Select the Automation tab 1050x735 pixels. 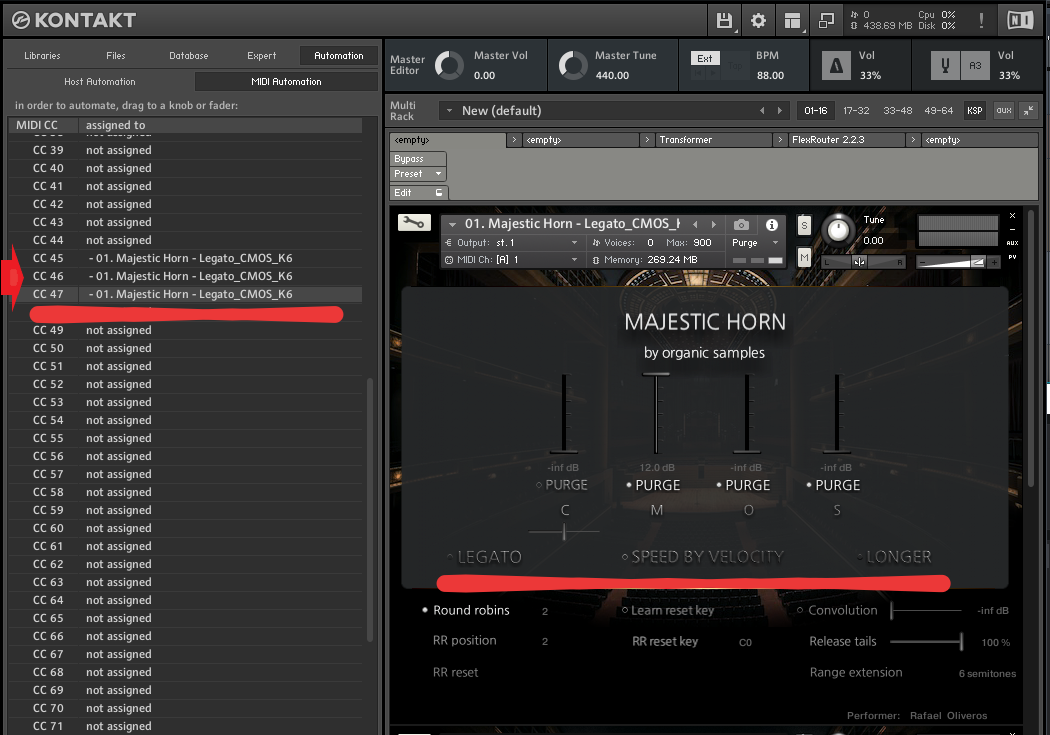pos(339,56)
